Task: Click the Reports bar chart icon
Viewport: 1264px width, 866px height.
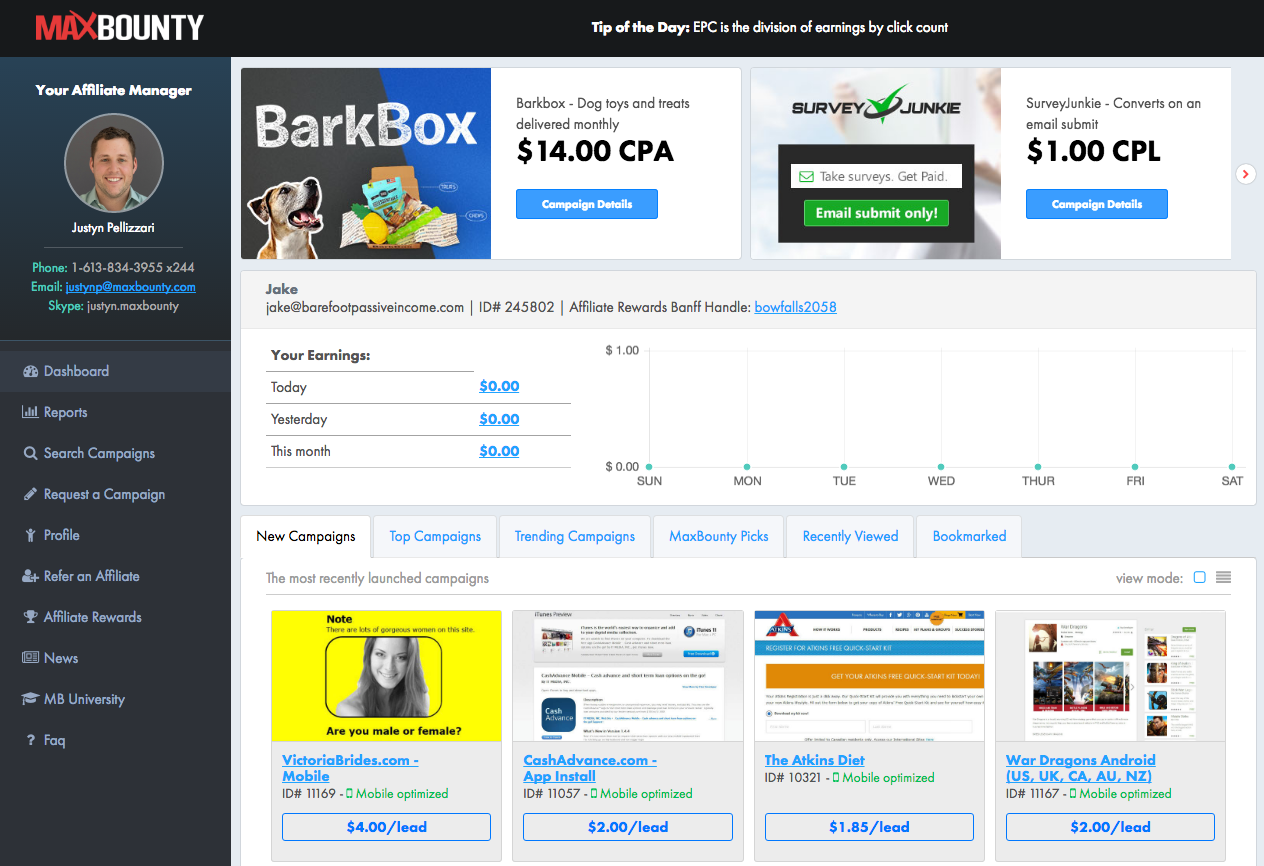Action: tap(30, 412)
